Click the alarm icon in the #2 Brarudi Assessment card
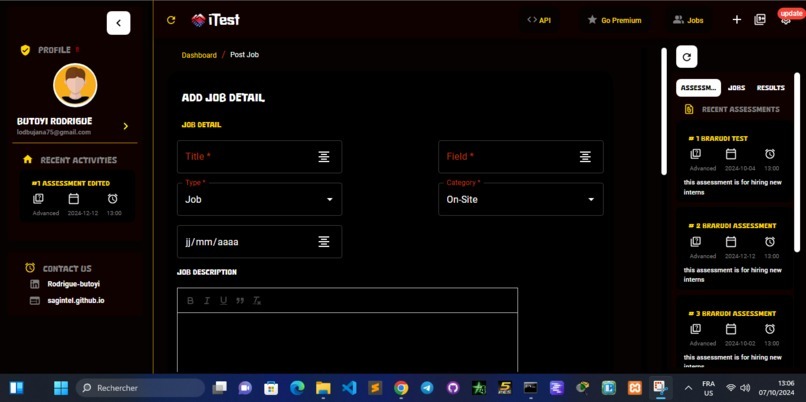This screenshot has height=402, width=806. tap(770, 242)
